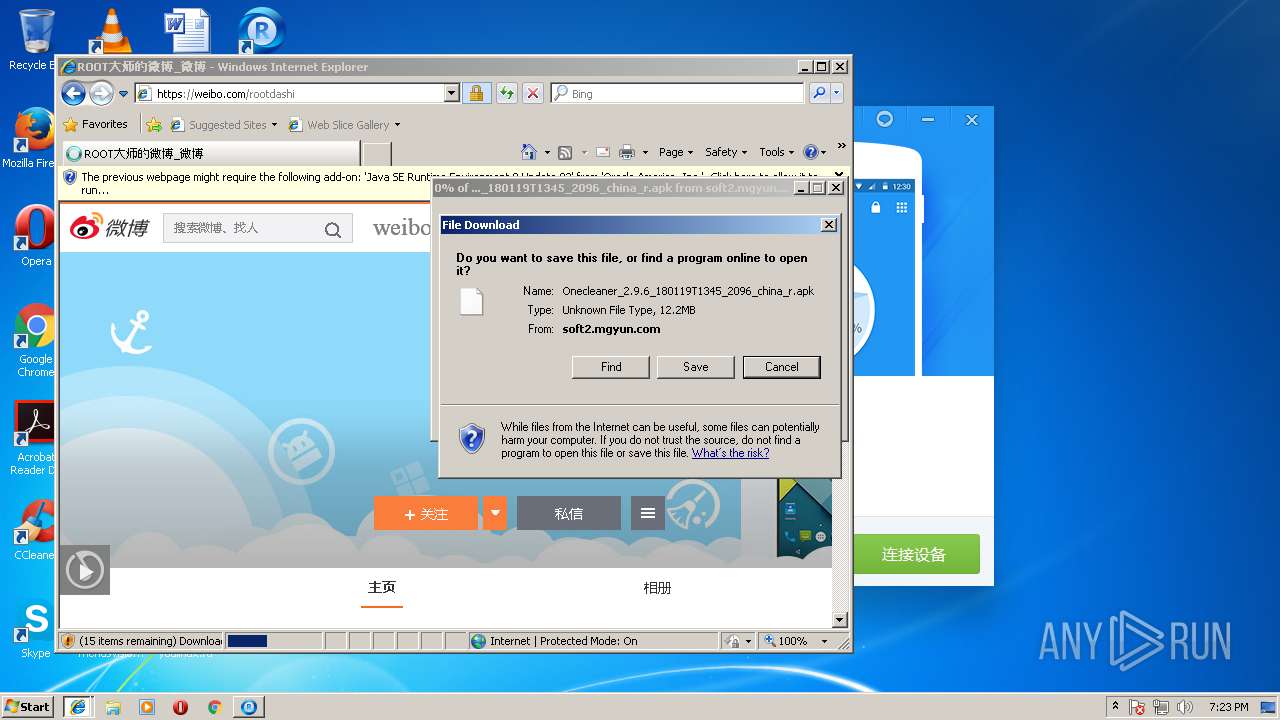Click into the IE address bar
Screen dimensions: 1280x720
(299, 93)
